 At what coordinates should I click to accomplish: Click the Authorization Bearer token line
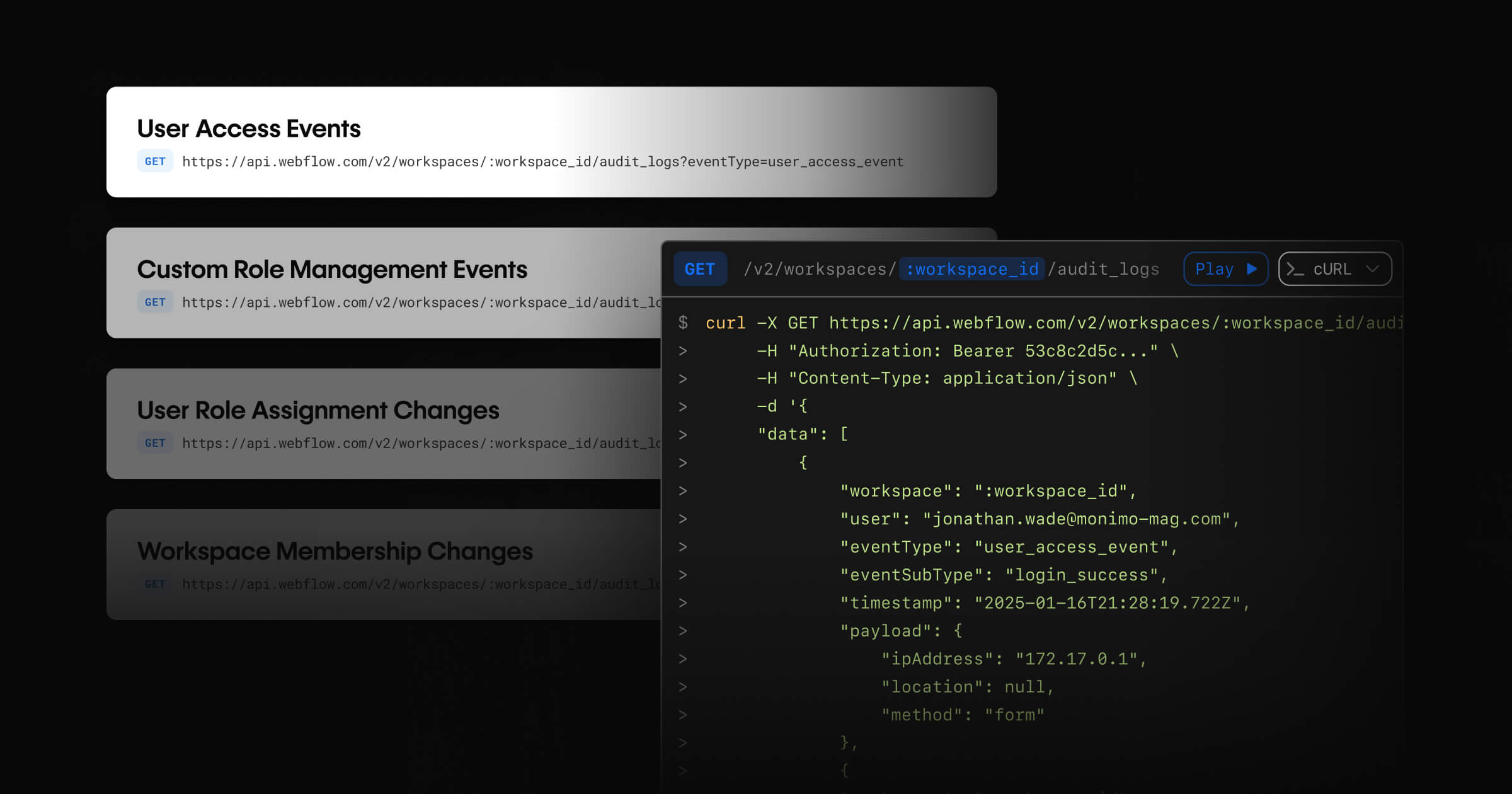coord(967,351)
